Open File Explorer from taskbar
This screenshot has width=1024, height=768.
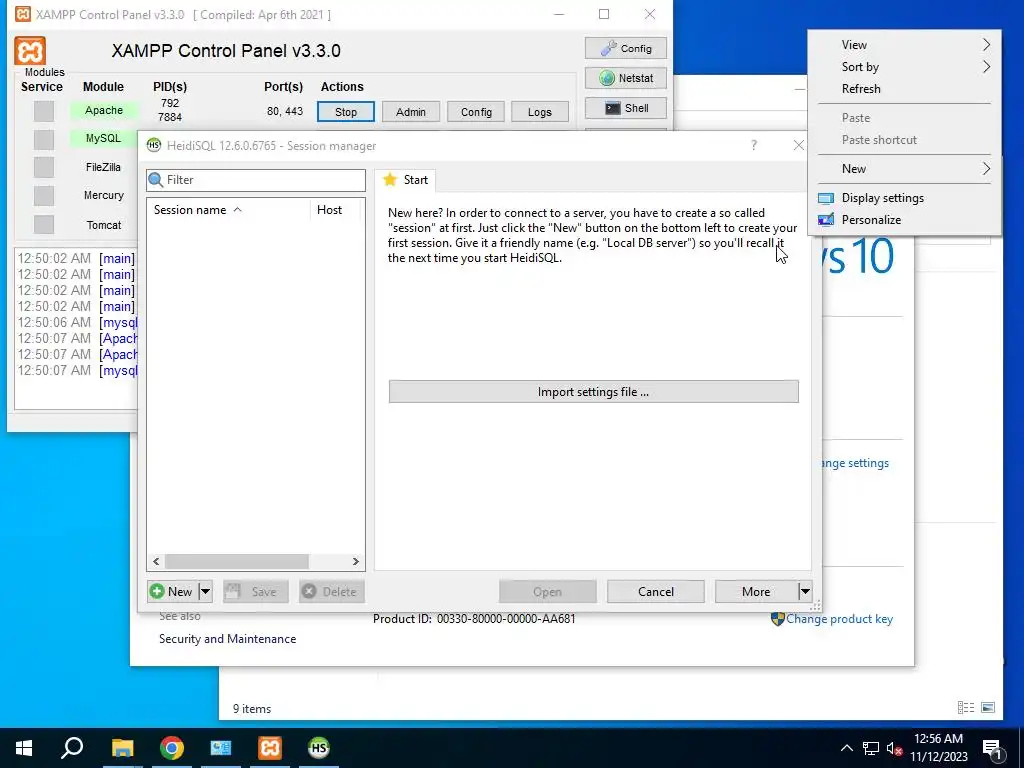(x=122, y=748)
